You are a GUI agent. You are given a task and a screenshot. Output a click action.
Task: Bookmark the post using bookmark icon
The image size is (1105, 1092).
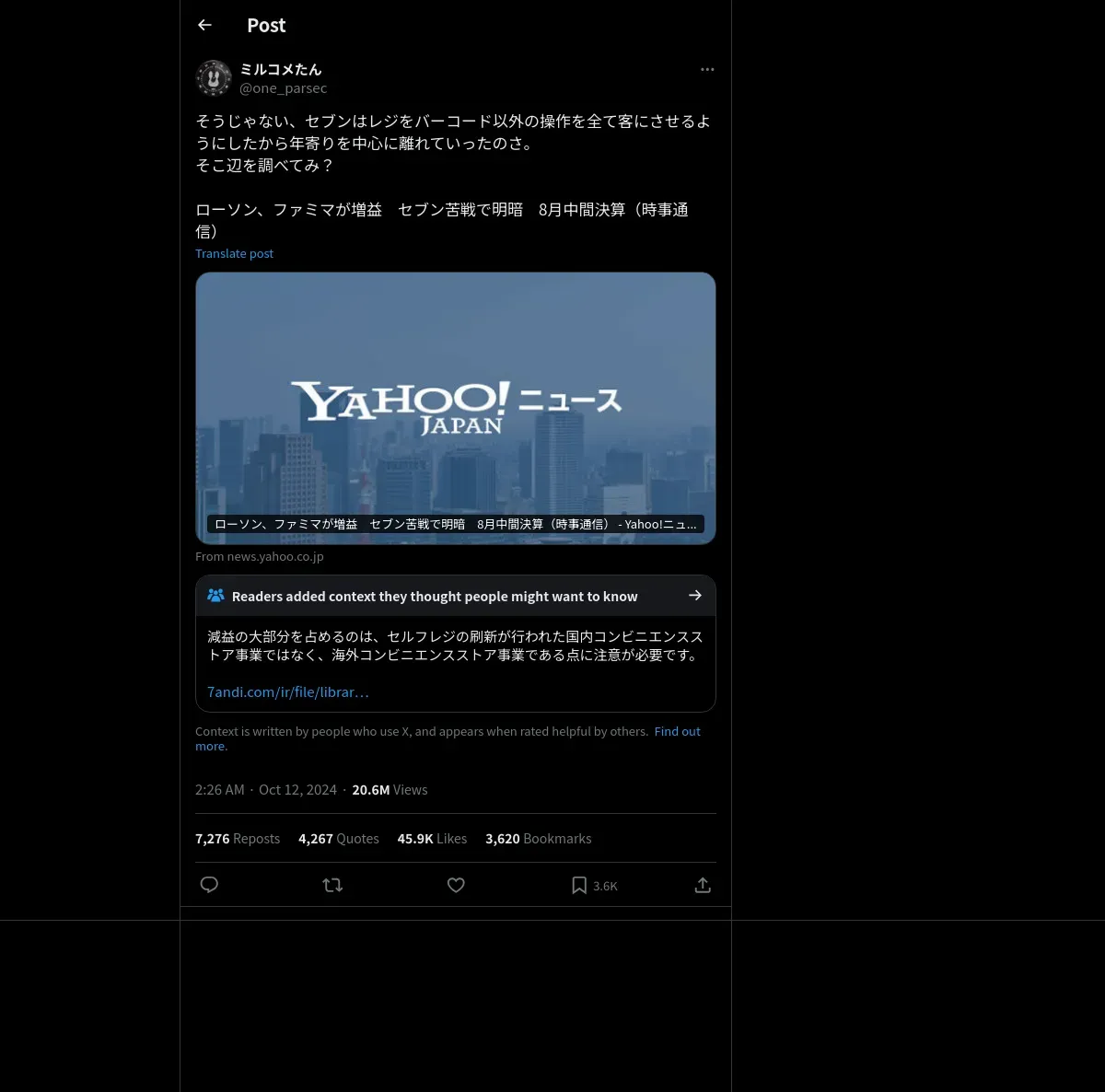(x=579, y=885)
